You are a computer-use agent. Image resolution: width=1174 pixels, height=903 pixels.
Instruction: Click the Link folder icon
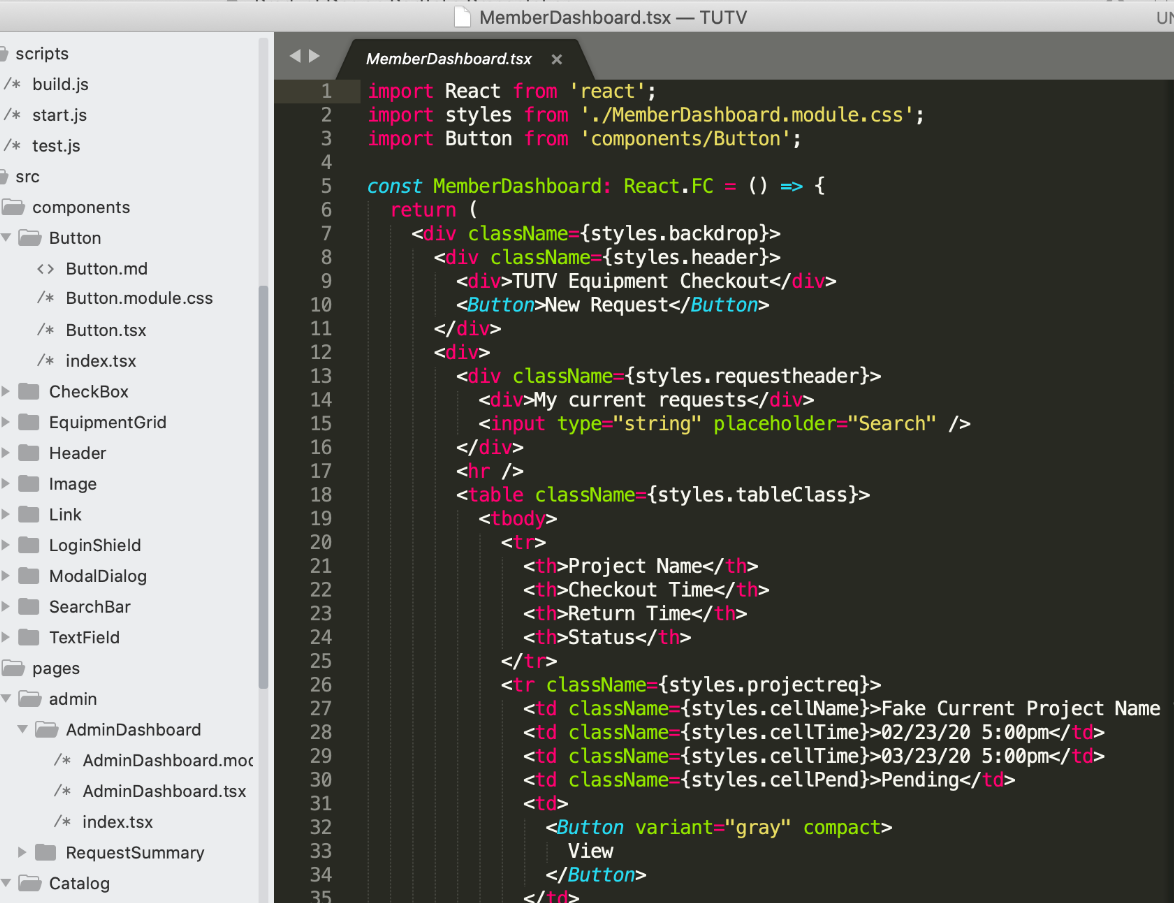(x=29, y=514)
